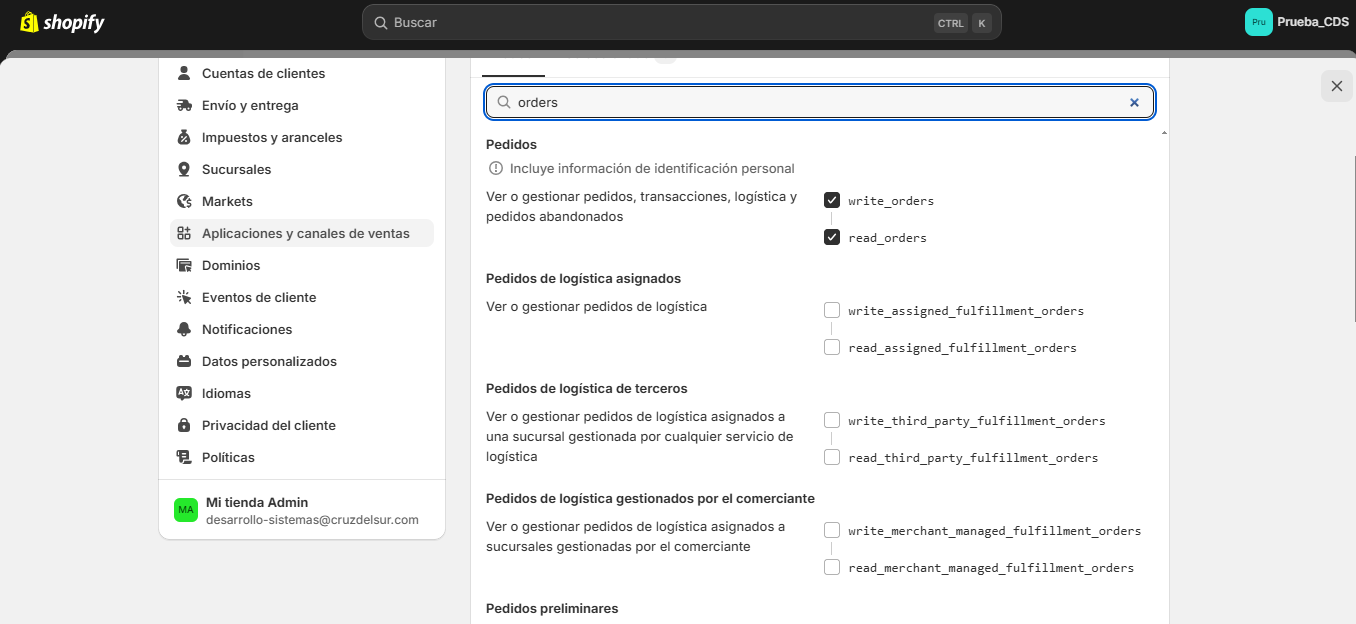
Task: Open Sucursales location pin icon
Action: [184, 169]
